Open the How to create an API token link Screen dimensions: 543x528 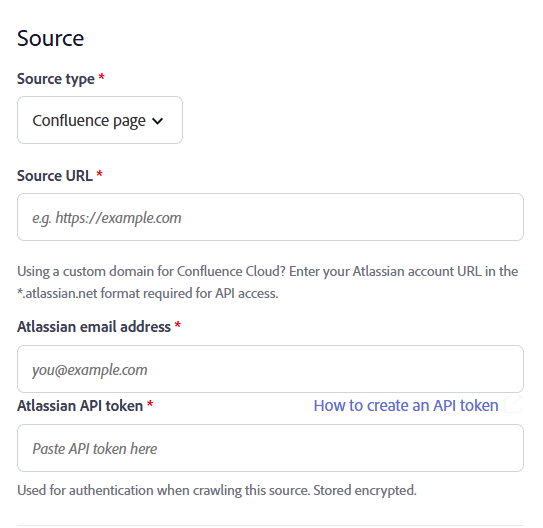coord(406,405)
